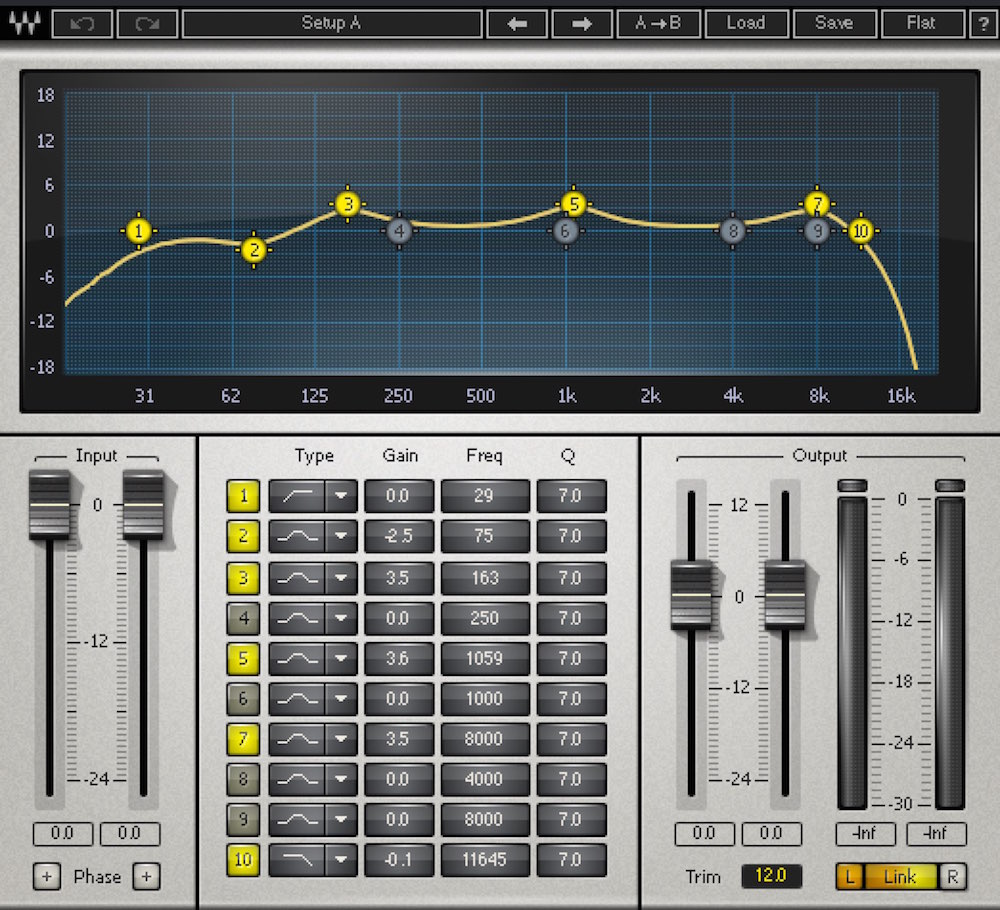Image resolution: width=1000 pixels, height=910 pixels.
Task: Go to next preset with right arrow
Action: point(582,24)
